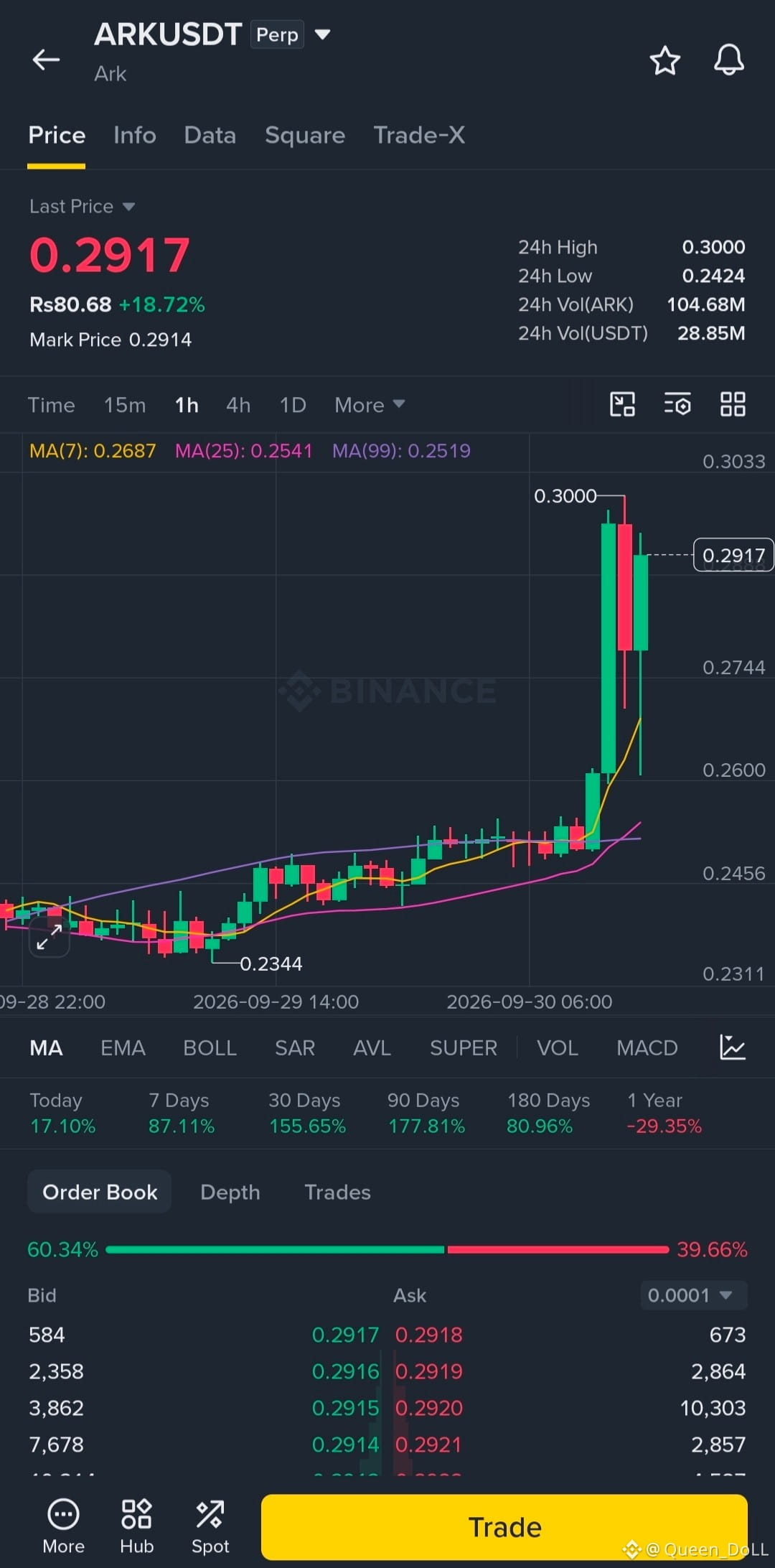Open the 0.0001 price precision dropdown
The height and width of the screenshot is (1568, 775).
(x=693, y=1295)
